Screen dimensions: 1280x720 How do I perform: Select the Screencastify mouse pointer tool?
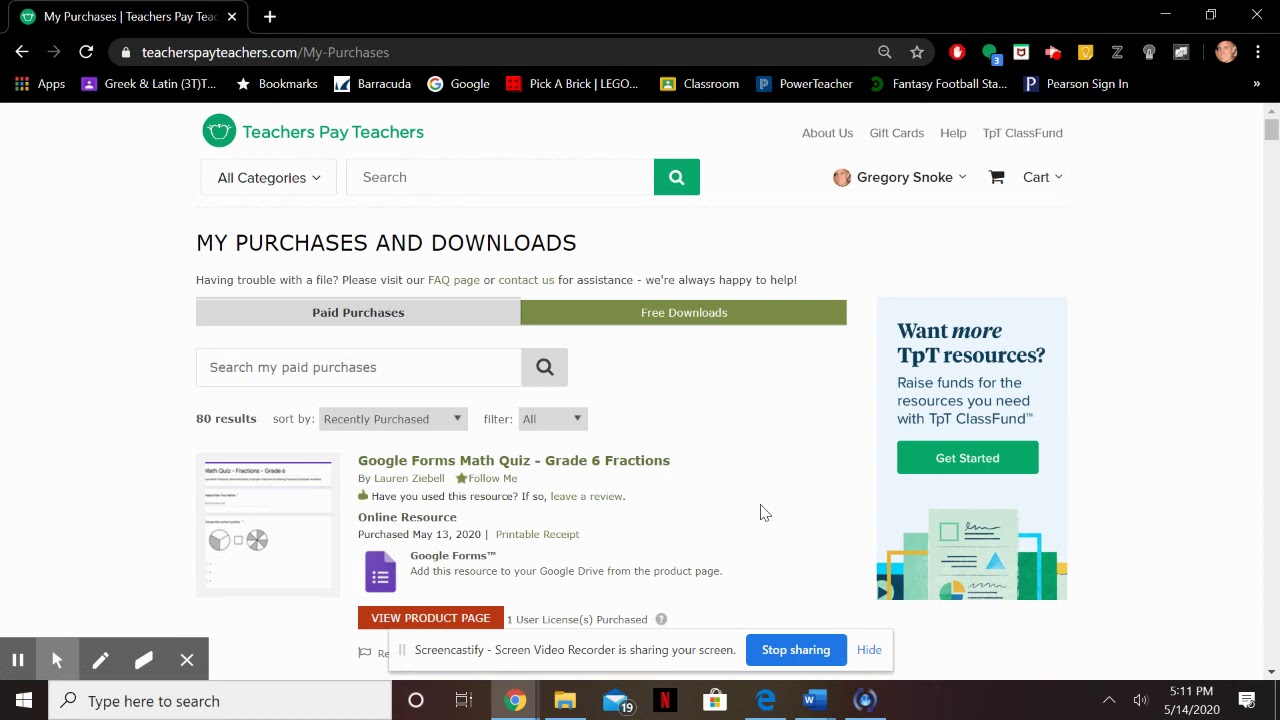coord(57,660)
